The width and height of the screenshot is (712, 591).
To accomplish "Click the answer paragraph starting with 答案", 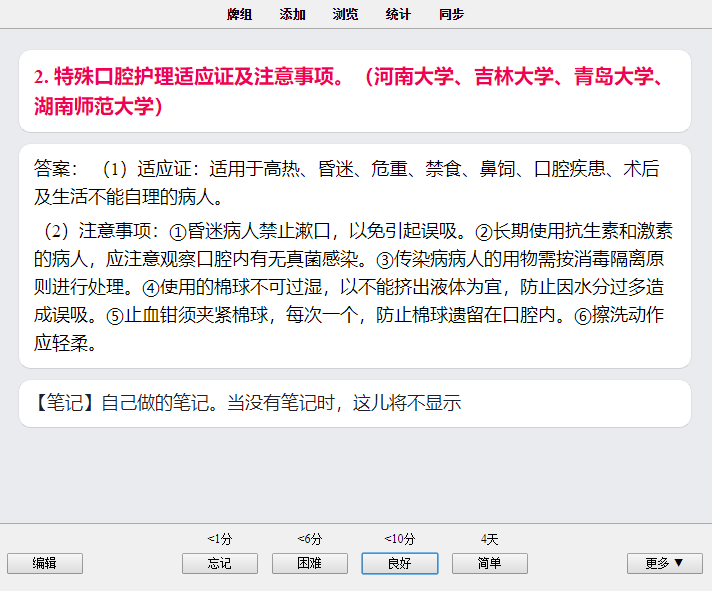I will (346, 182).
